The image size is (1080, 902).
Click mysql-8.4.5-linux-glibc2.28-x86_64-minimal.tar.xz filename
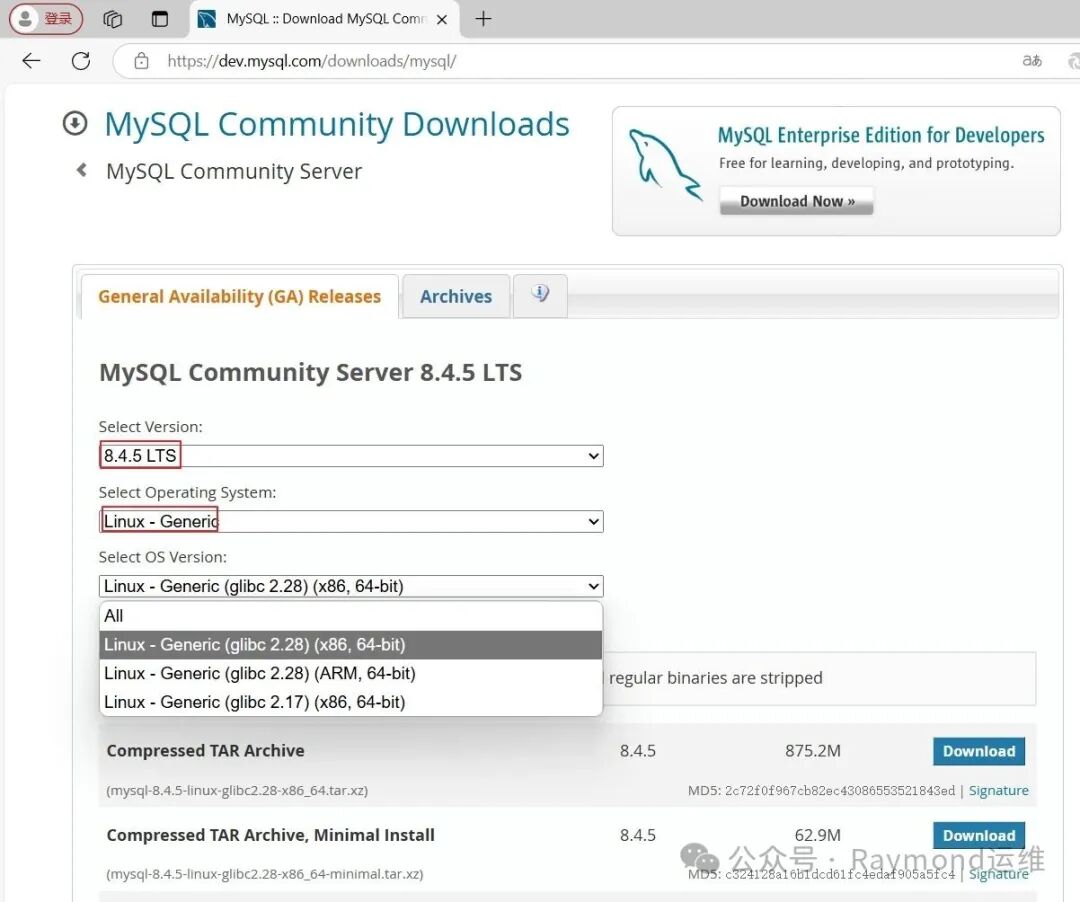pyautogui.click(x=264, y=874)
